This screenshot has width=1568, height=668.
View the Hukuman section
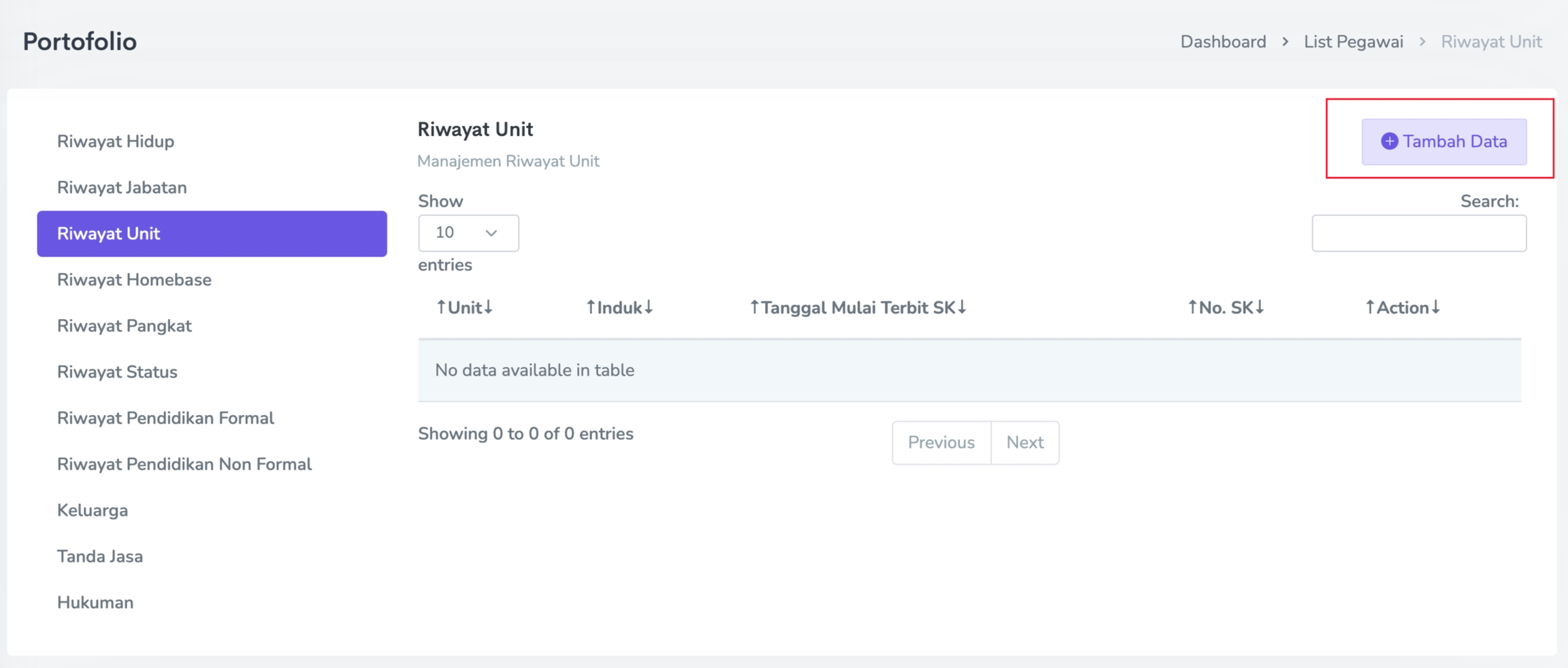95,603
